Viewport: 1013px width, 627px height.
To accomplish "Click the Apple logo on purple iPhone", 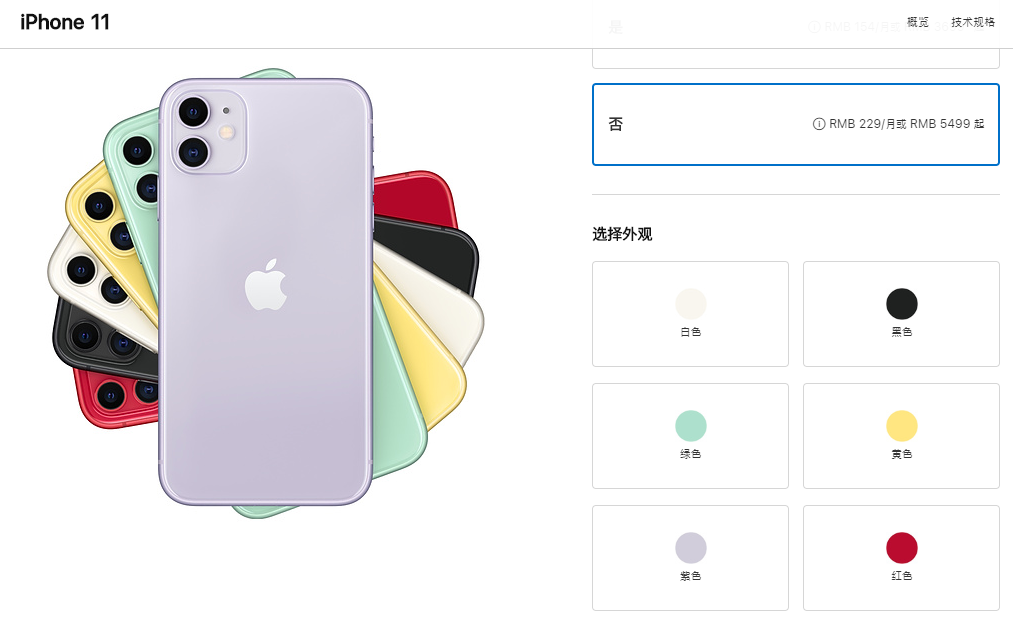I will pos(266,285).
